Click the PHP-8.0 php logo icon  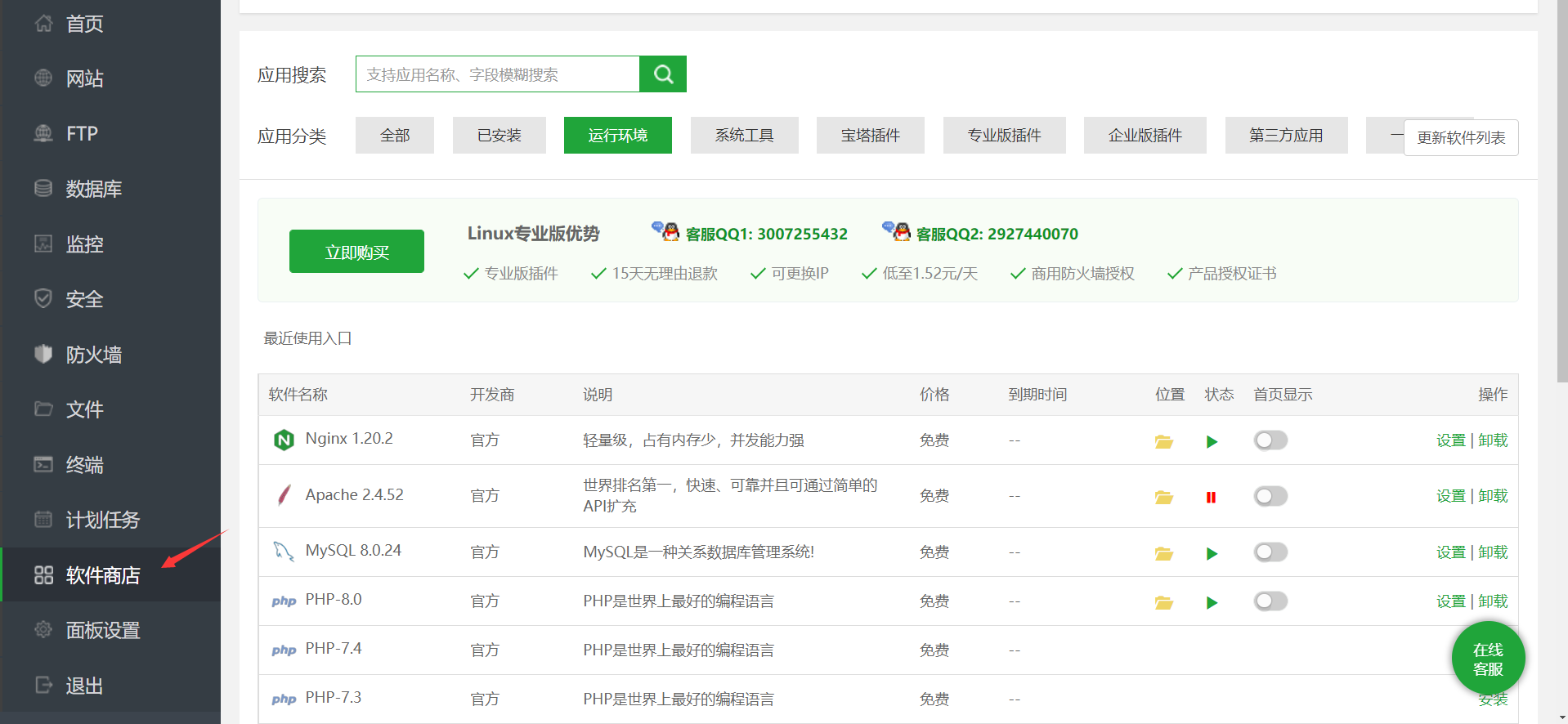click(284, 601)
